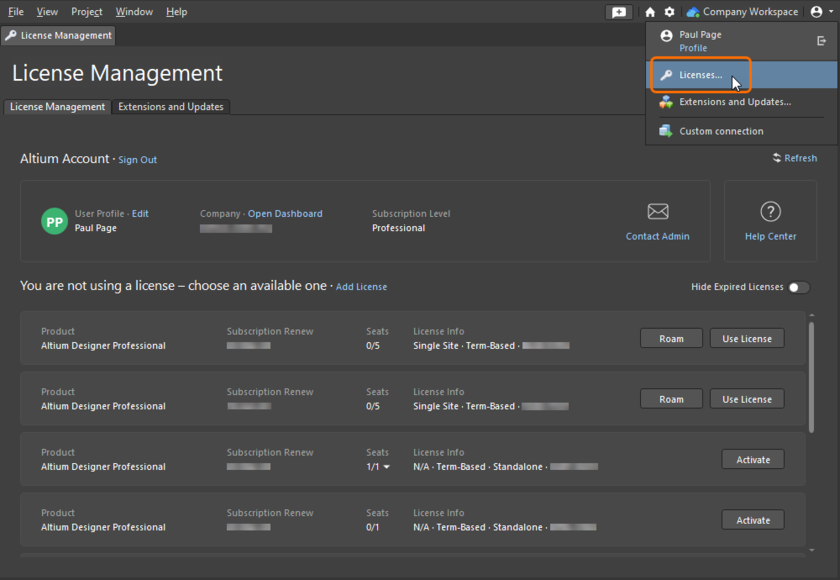Open the feedback comment icon in the toolbar
The height and width of the screenshot is (580, 840).
point(619,11)
